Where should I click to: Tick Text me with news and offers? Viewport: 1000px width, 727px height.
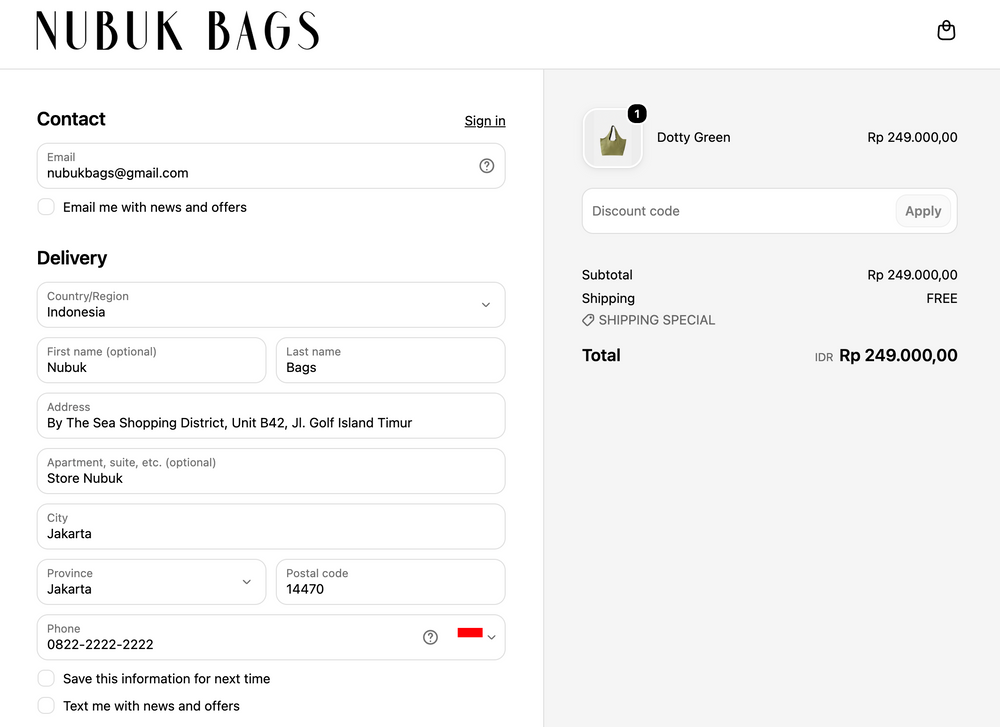(x=46, y=705)
